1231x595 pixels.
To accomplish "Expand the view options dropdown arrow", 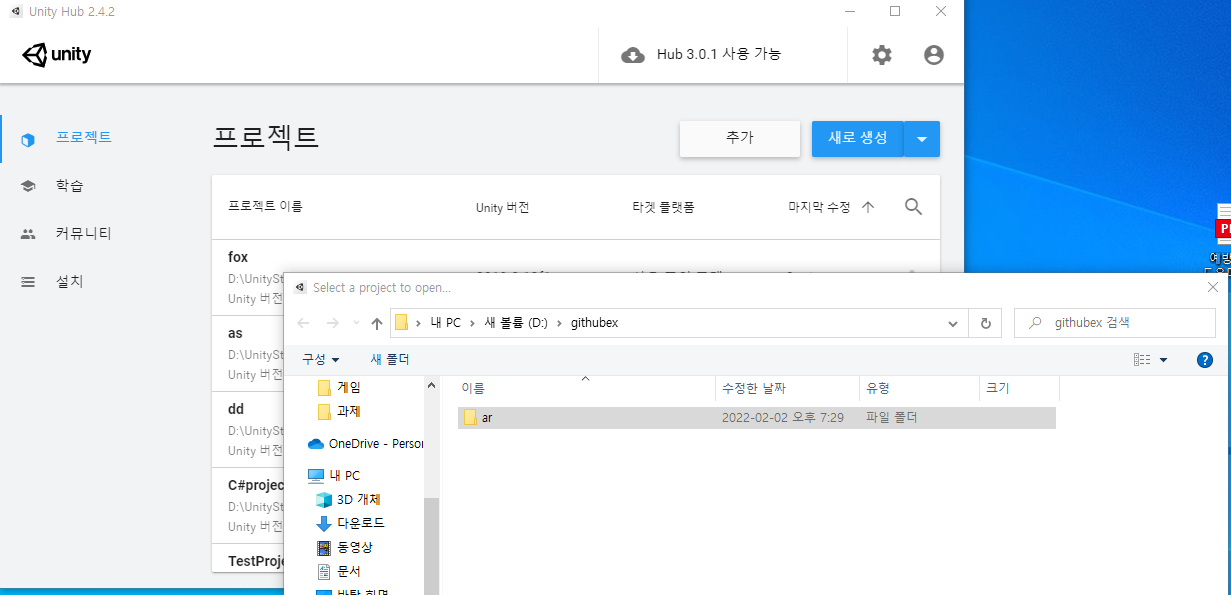I will pyautogui.click(x=1163, y=360).
